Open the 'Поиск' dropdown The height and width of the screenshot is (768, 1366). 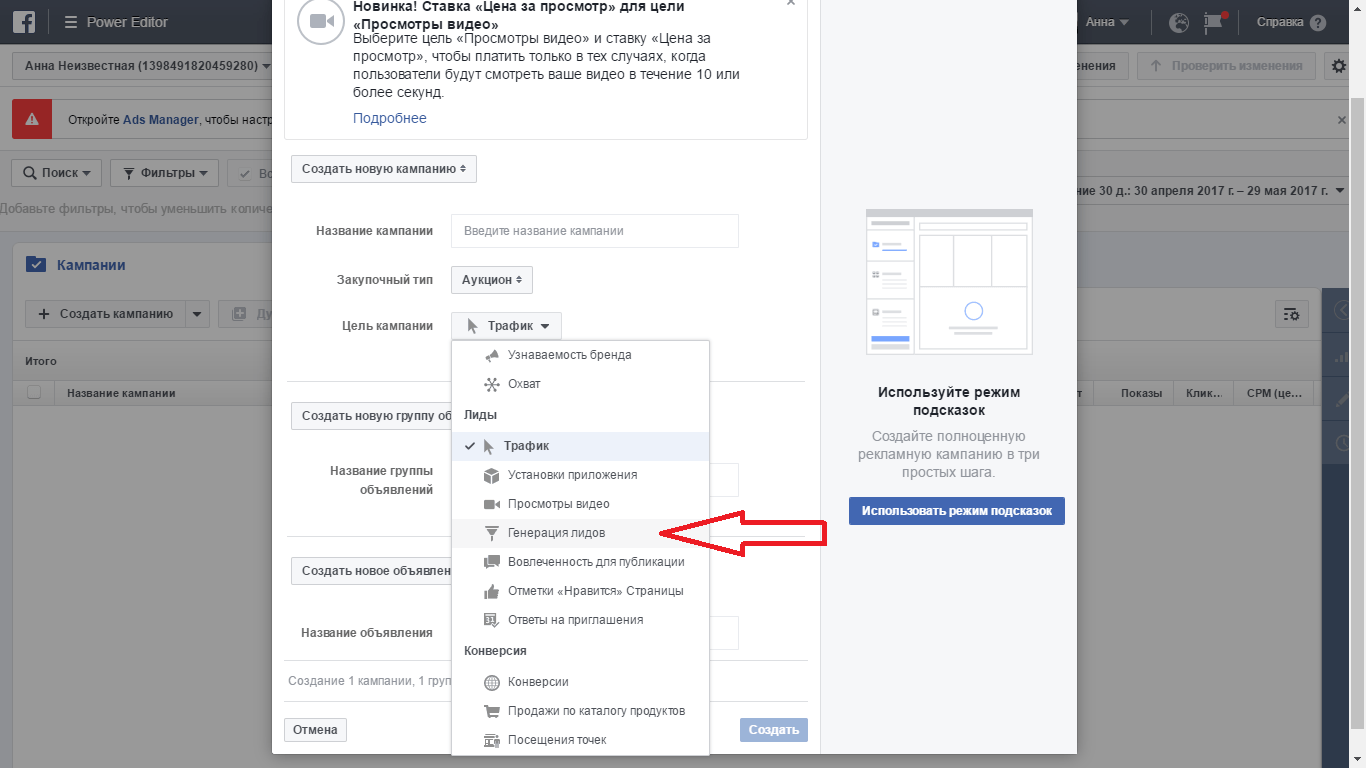[56, 173]
